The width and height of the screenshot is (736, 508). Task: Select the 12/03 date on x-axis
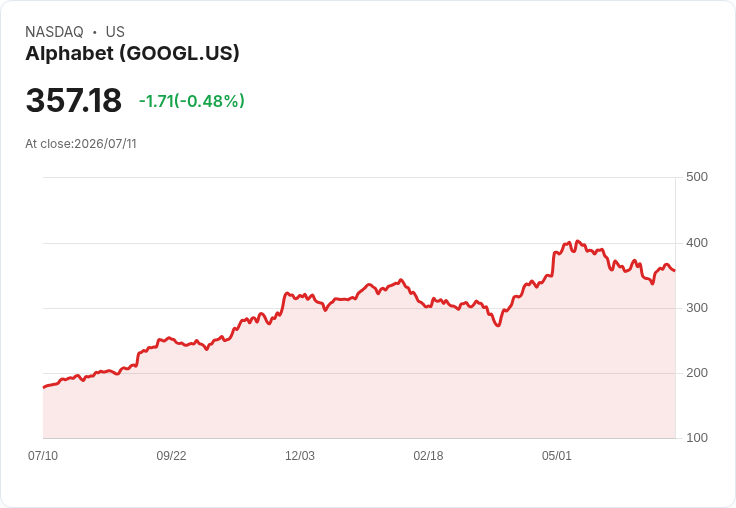[300, 455]
